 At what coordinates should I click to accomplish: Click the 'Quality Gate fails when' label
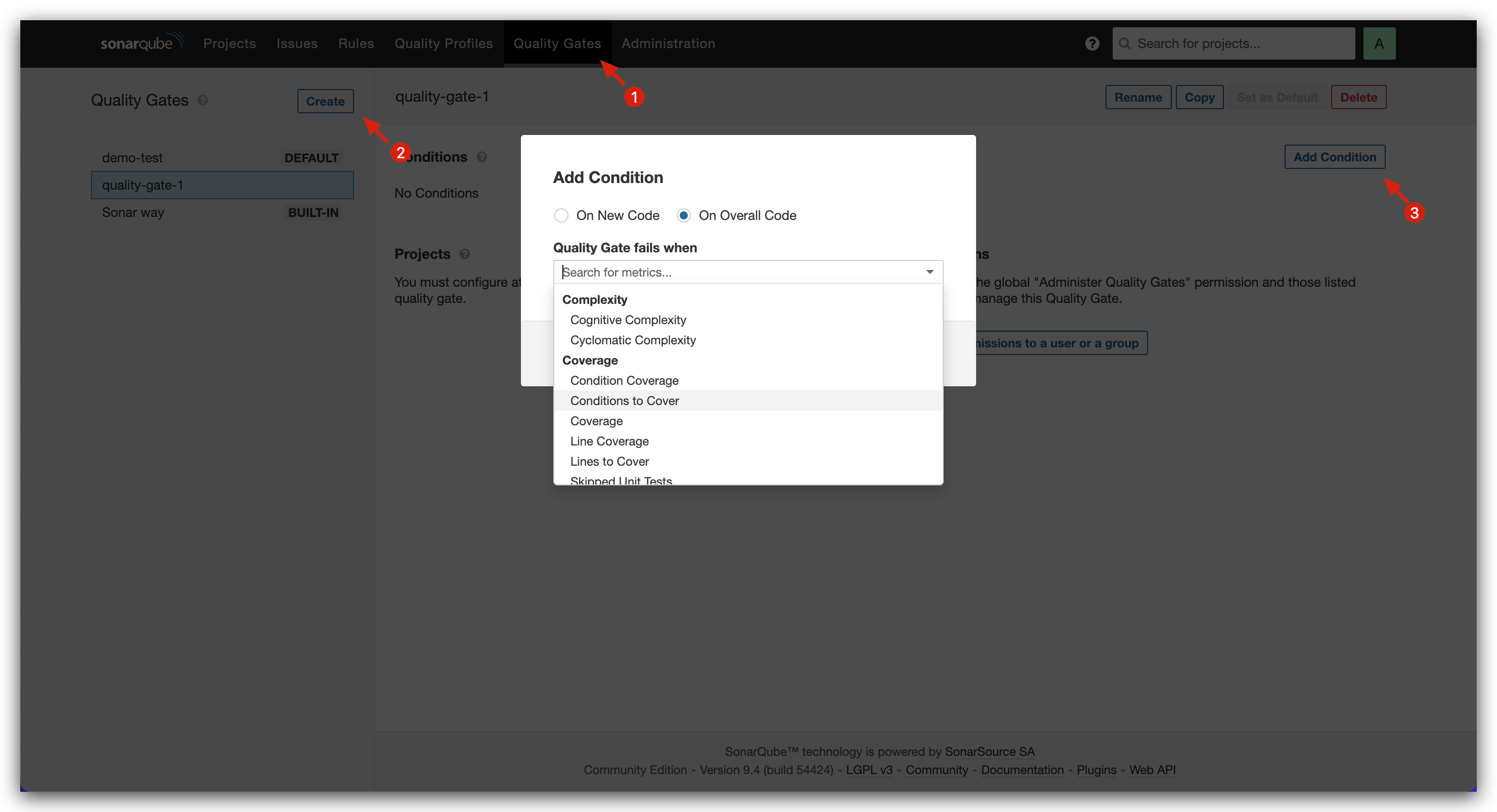(625, 247)
